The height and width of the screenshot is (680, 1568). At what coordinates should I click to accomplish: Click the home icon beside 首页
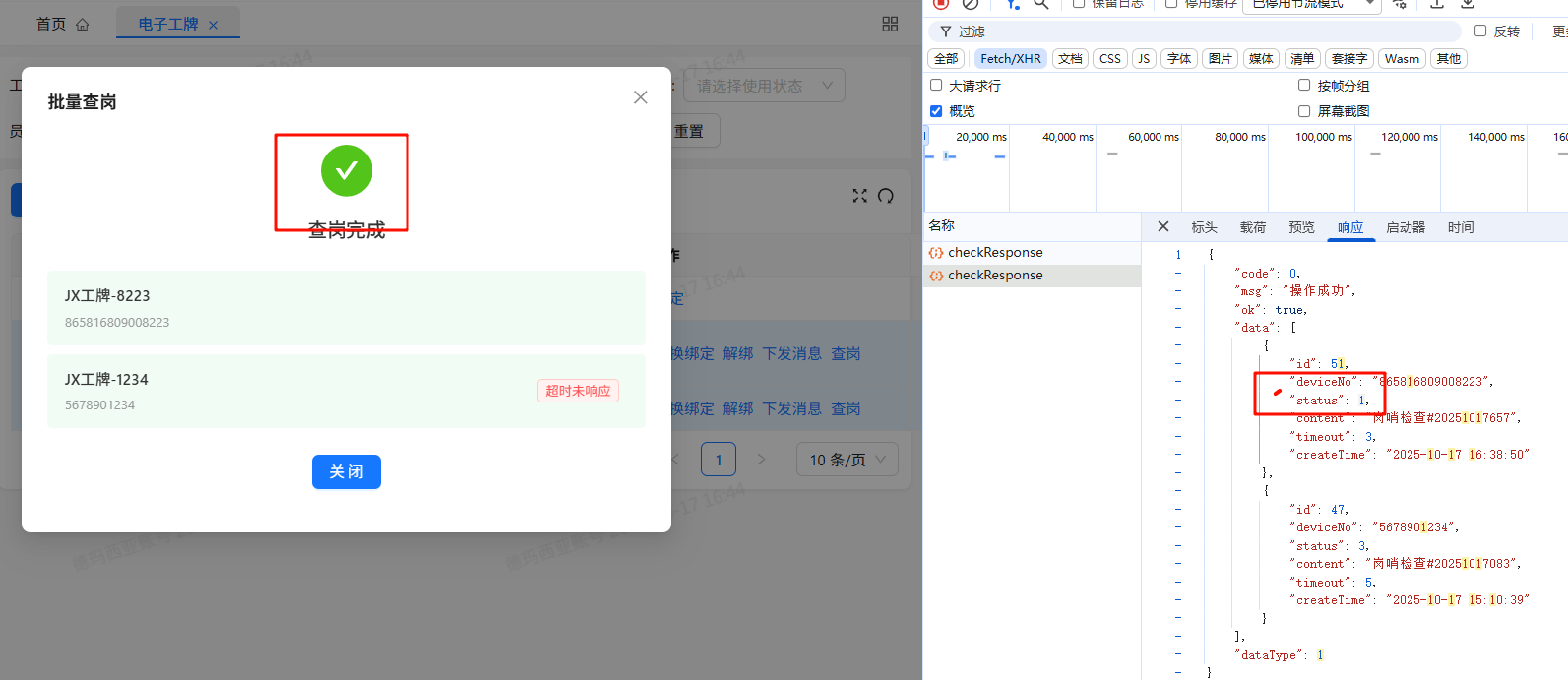(x=83, y=25)
